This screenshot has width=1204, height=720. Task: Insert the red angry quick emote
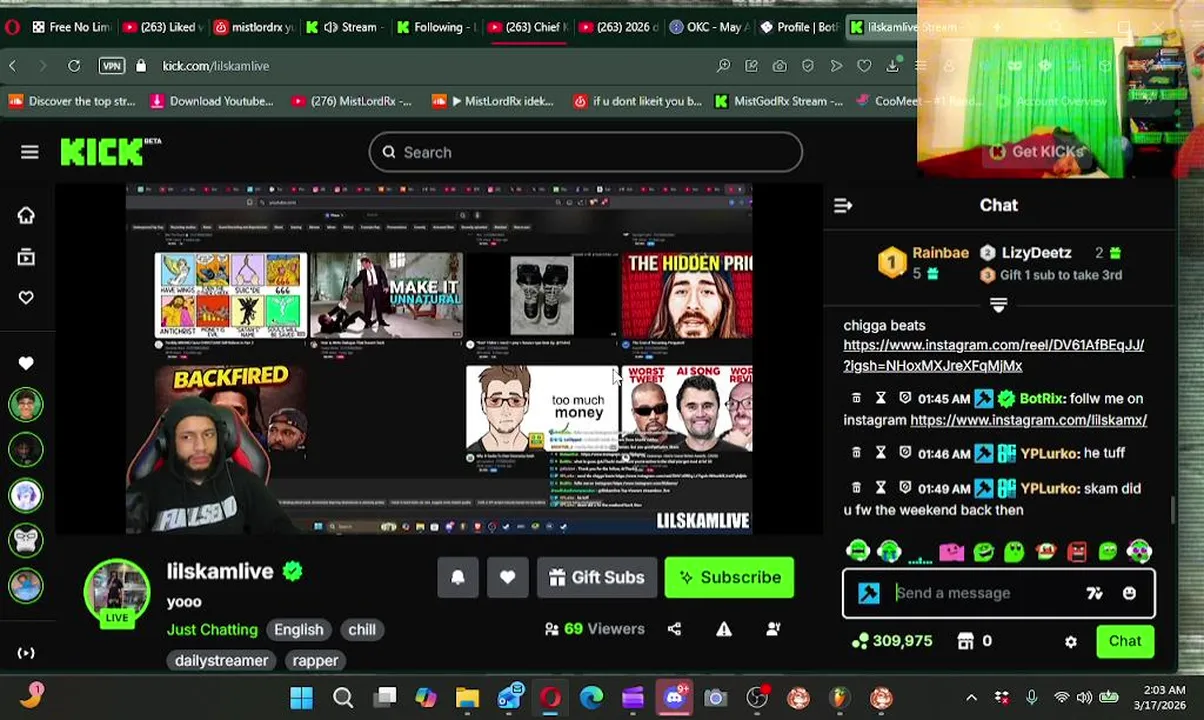pos(1077,551)
